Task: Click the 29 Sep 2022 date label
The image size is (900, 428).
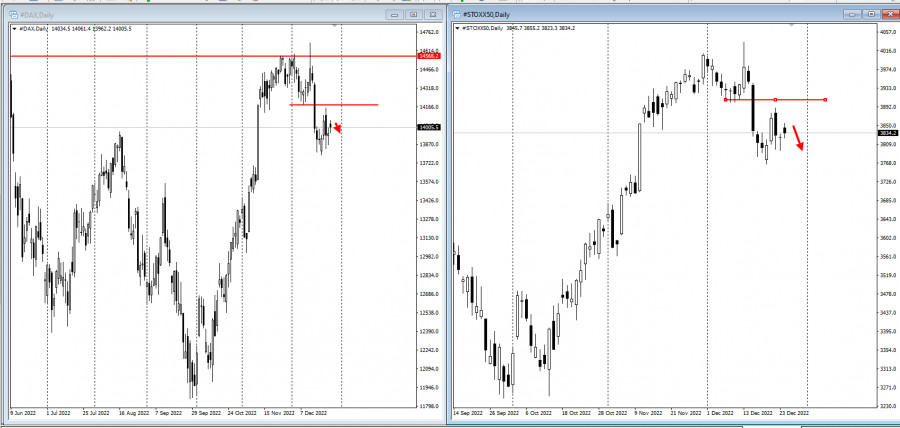Action: pos(206,413)
